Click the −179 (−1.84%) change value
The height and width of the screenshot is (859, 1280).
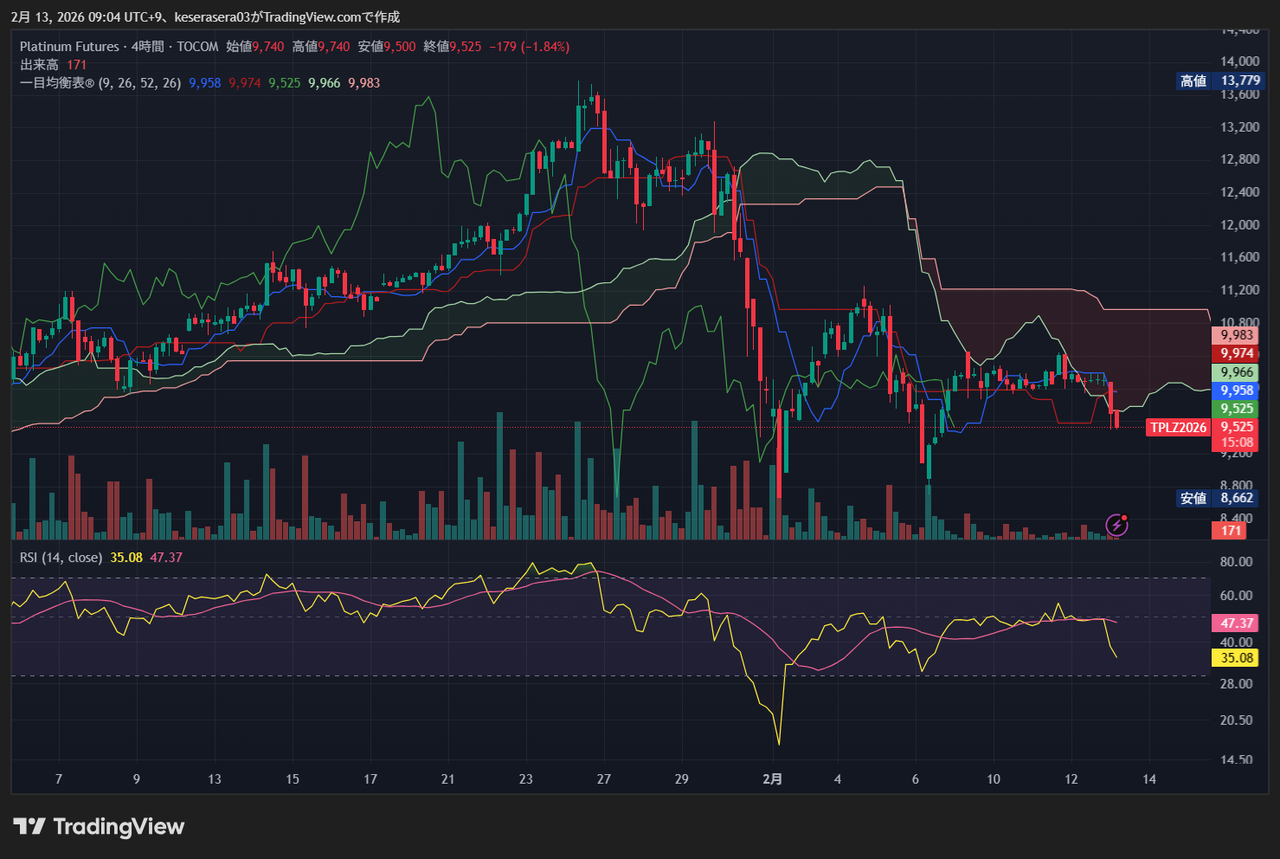[528, 46]
